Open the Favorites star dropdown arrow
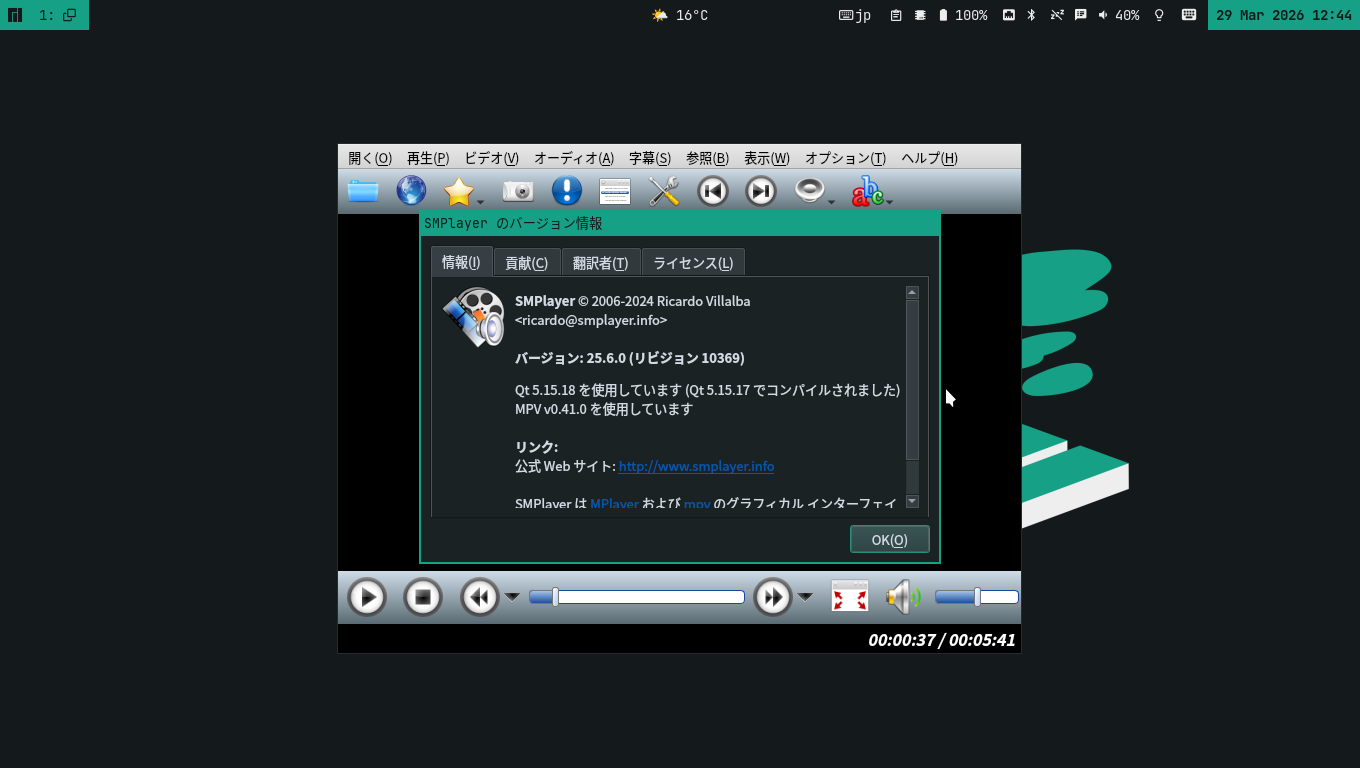The width and height of the screenshot is (1360, 768). [481, 201]
